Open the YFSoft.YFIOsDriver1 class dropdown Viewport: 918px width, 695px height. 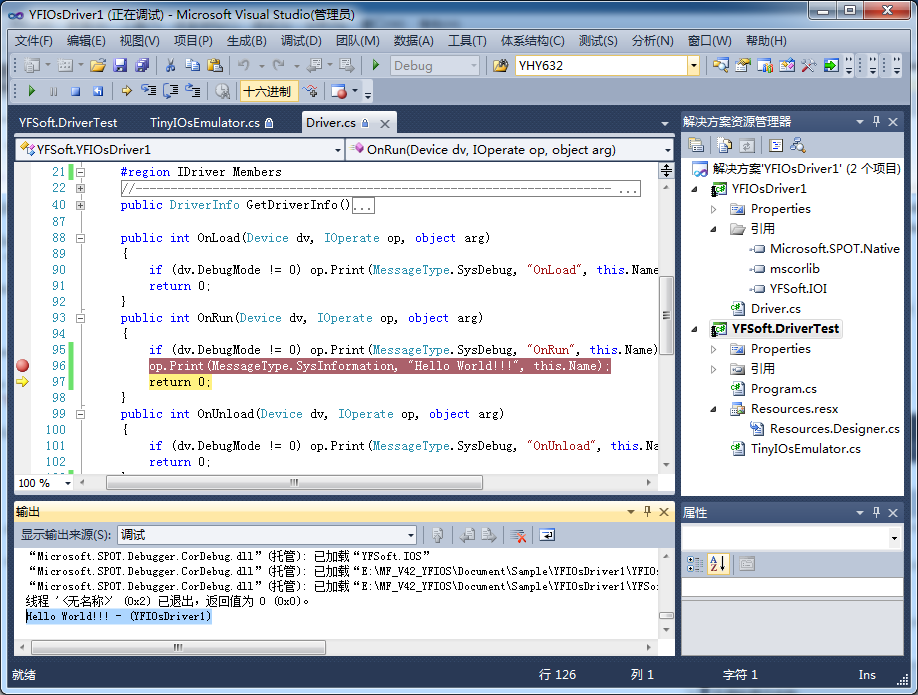tap(337, 150)
